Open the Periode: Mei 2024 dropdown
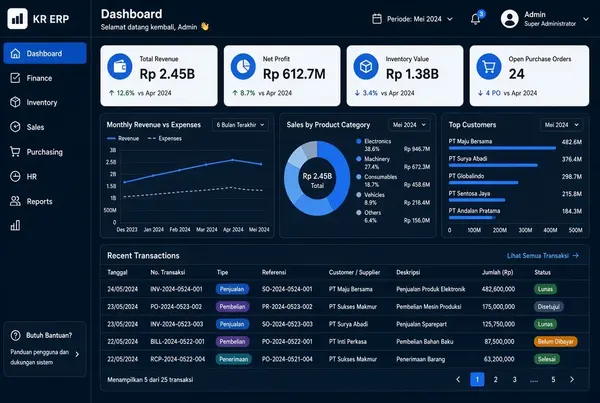 coord(412,19)
